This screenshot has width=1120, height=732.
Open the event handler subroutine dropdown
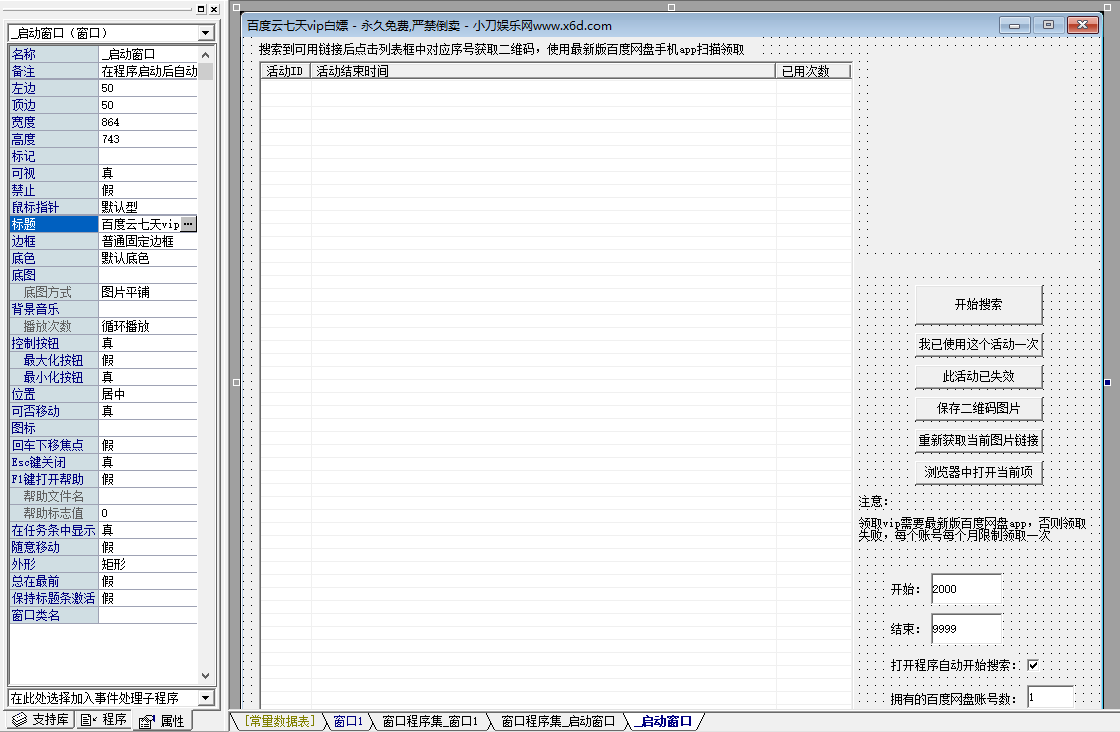tap(205, 696)
